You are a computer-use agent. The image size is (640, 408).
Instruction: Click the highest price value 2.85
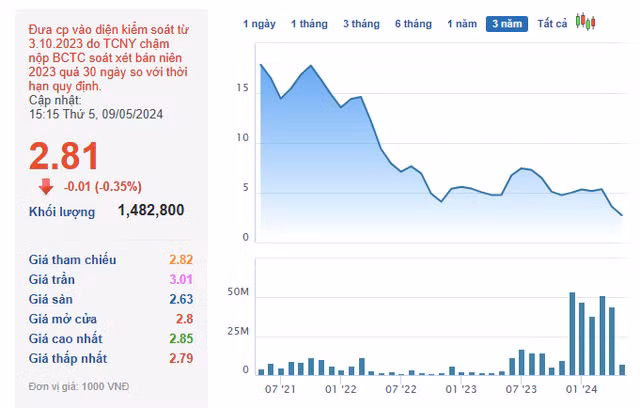[x=180, y=339]
